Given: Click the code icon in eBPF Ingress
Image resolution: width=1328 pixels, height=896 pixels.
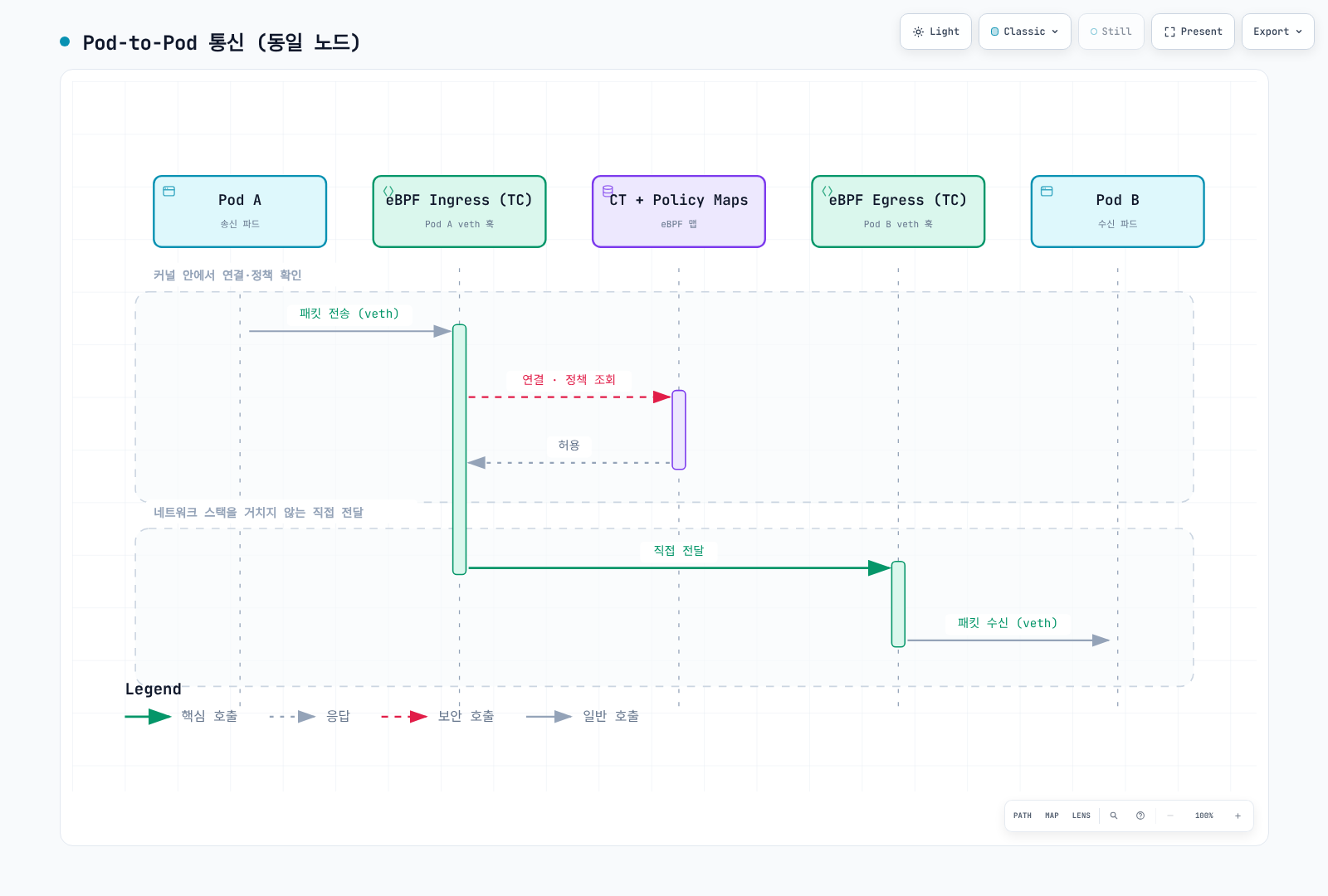Looking at the screenshot, I should point(388,191).
